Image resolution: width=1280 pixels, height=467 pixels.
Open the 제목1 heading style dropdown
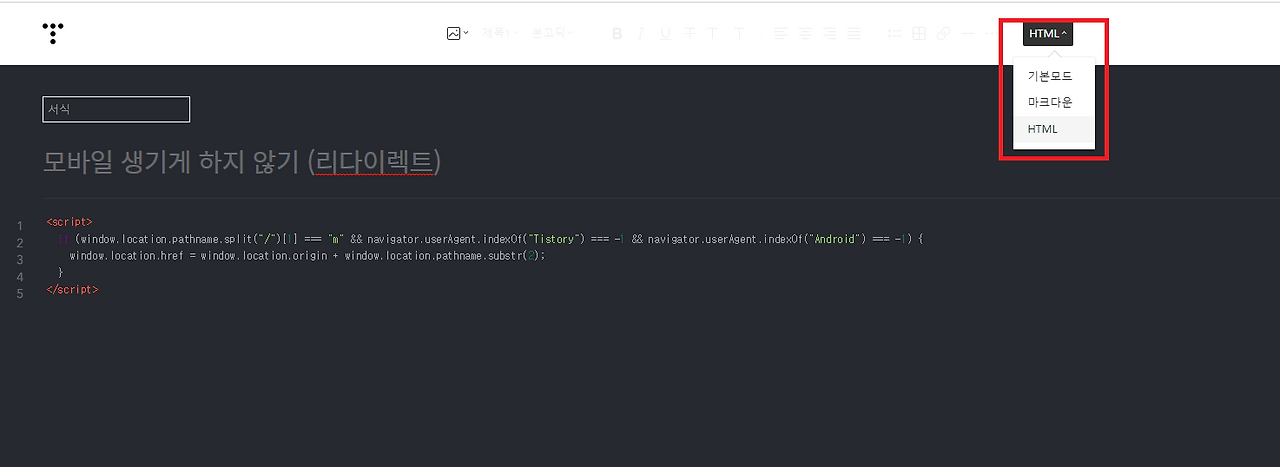[x=500, y=33]
